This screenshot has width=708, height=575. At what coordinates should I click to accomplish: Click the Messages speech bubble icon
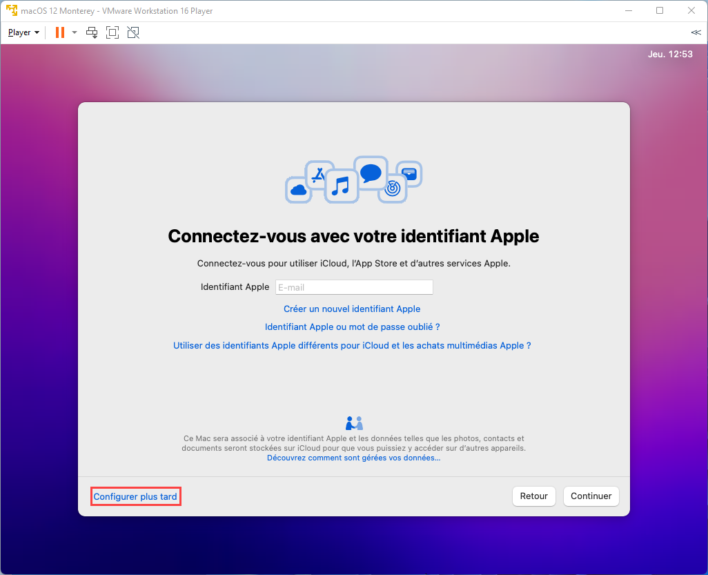371,173
